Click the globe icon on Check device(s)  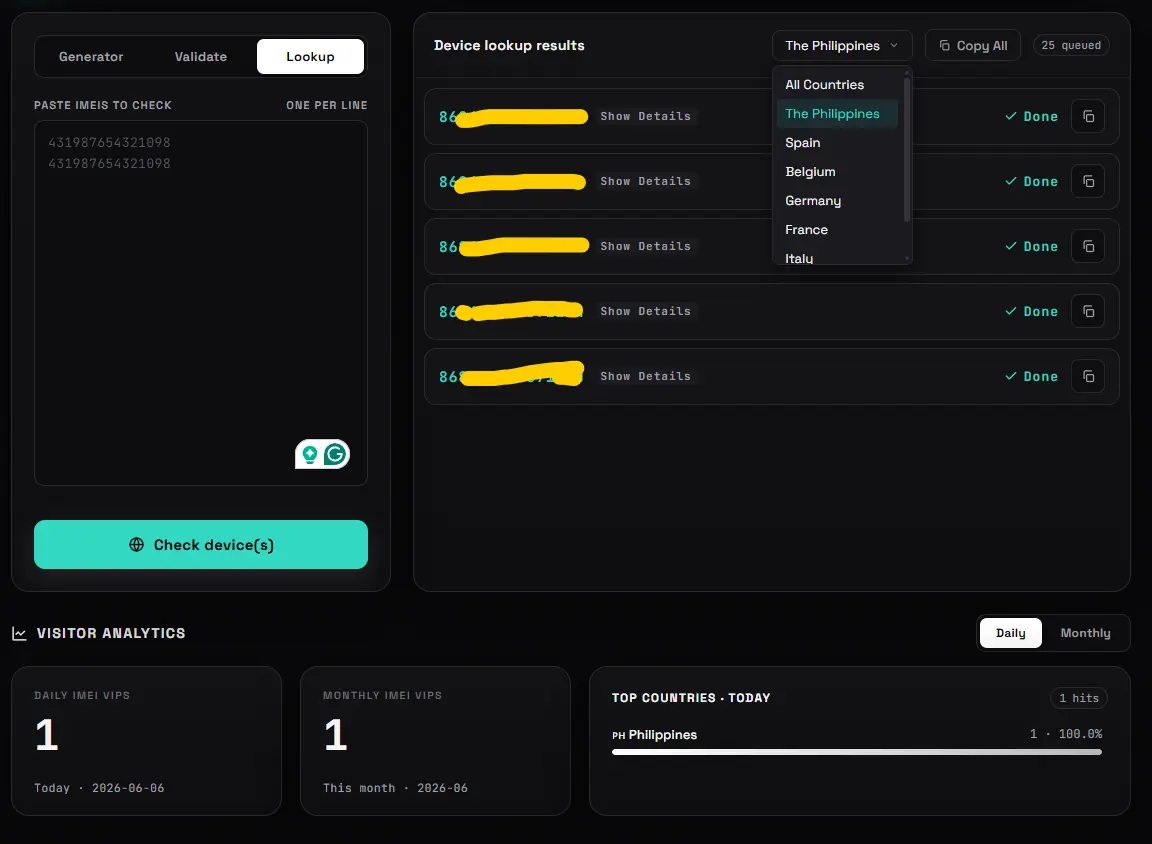point(137,544)
